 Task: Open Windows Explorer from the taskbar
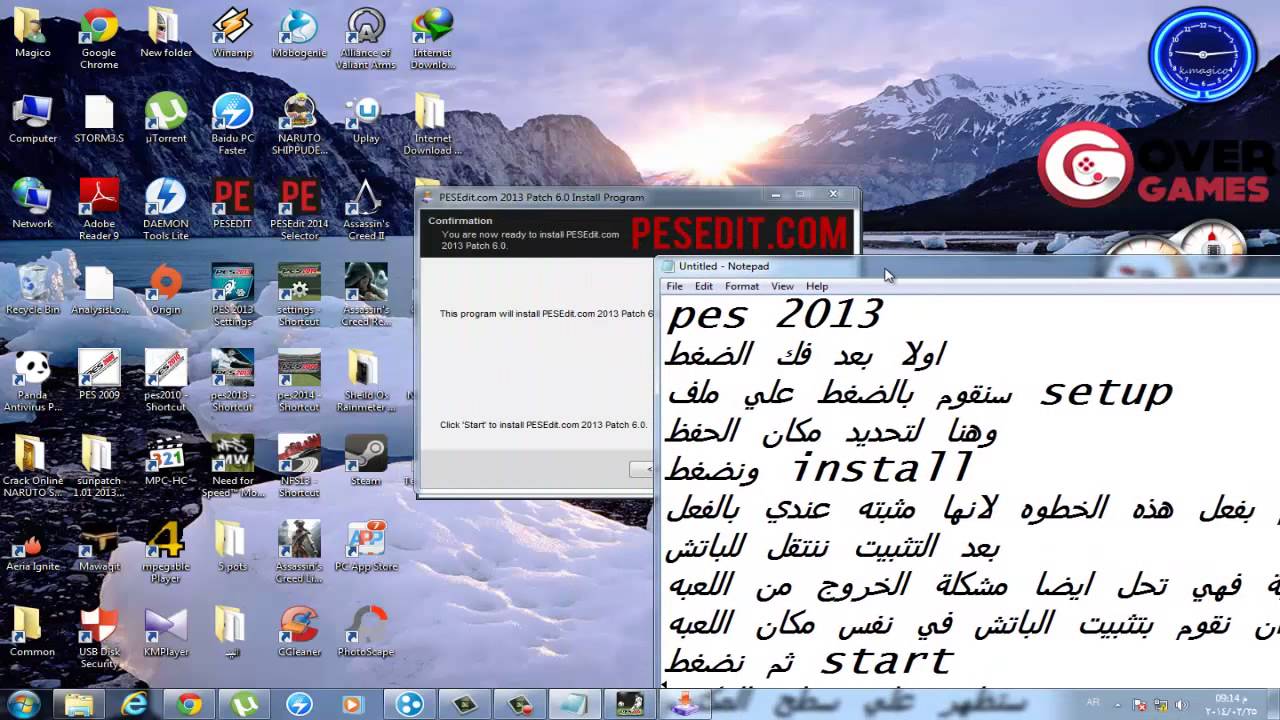[78, 704]
